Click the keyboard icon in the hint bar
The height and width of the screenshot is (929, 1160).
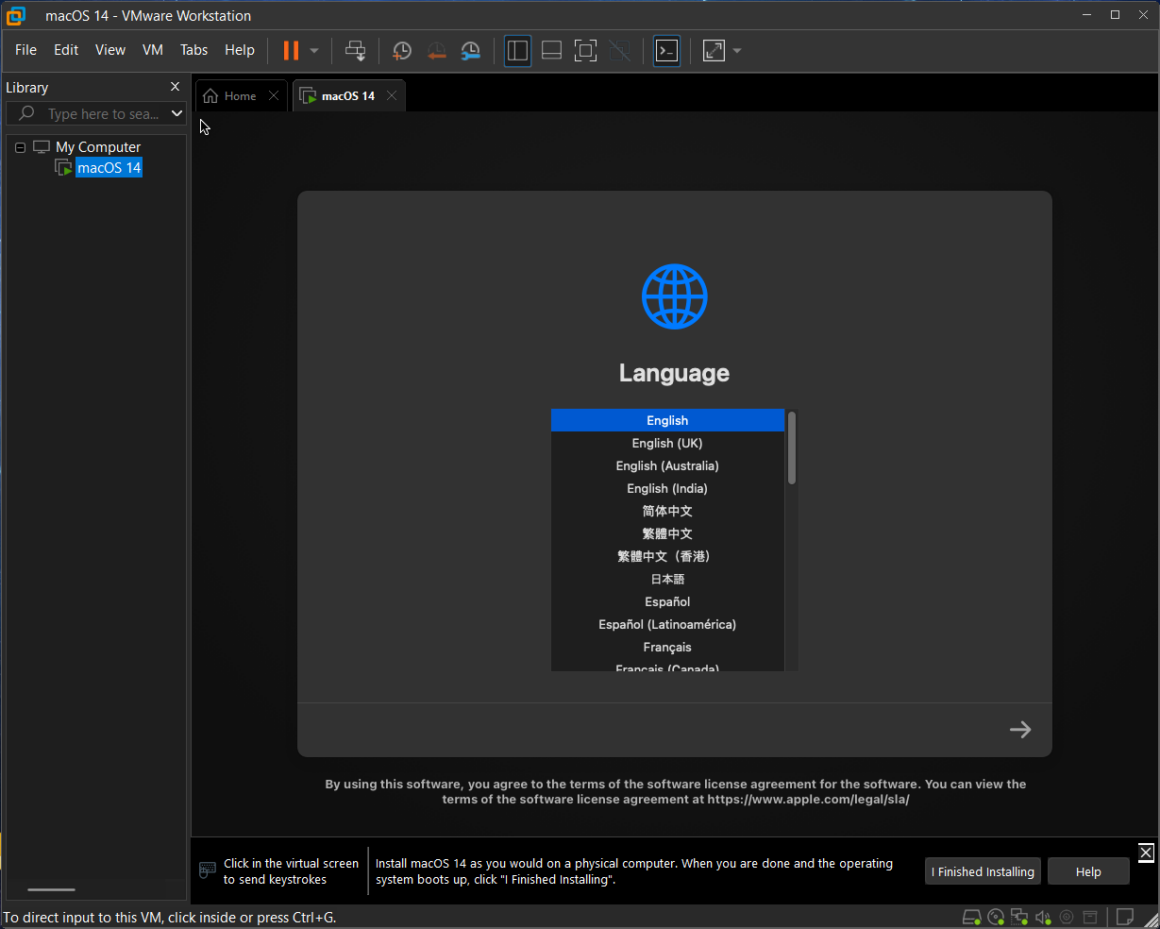point(208,870)
